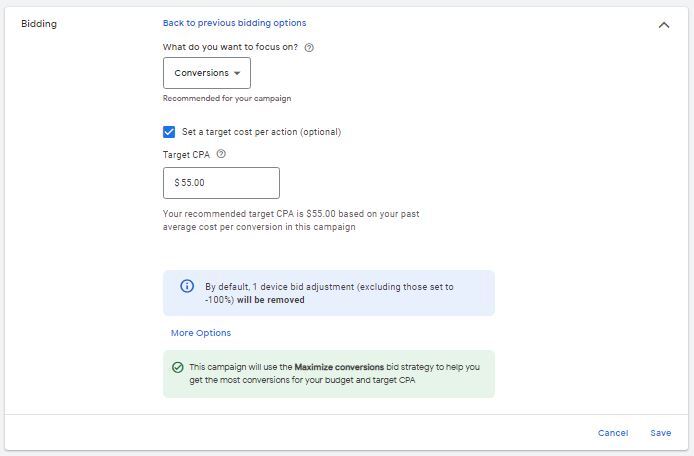The image size is (694, 456).
Task: Collapse the Bidding section chevron
Action: (x=663, y=25)
